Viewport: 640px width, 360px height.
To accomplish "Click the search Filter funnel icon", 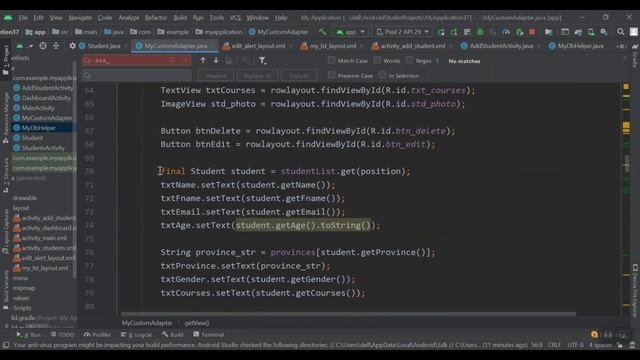I will point(262,60).
